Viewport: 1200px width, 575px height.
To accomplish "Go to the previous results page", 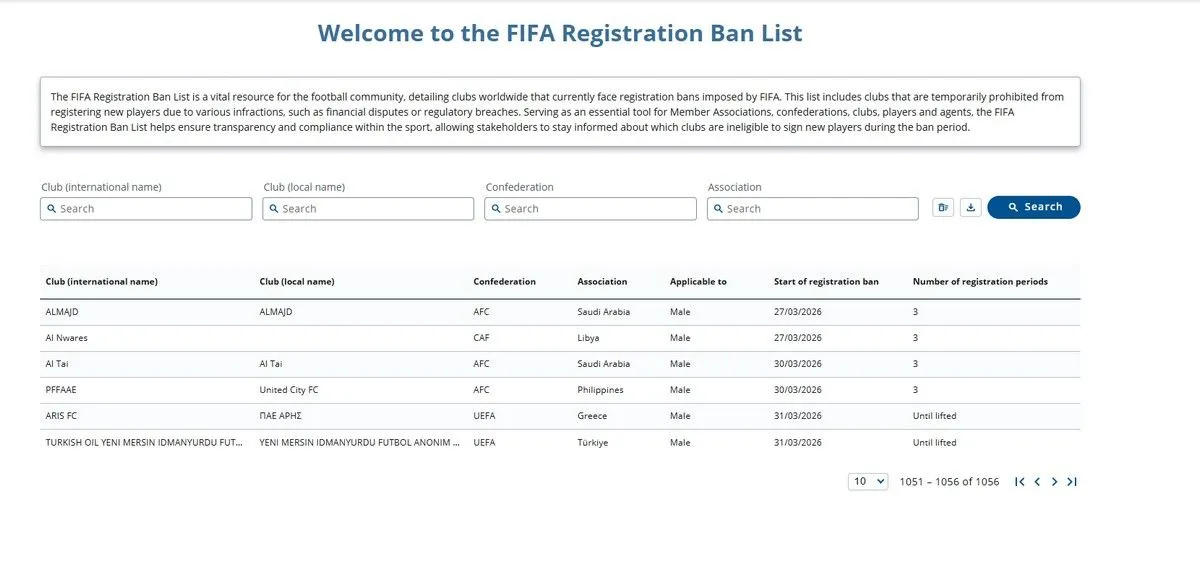I will 1037,482.
